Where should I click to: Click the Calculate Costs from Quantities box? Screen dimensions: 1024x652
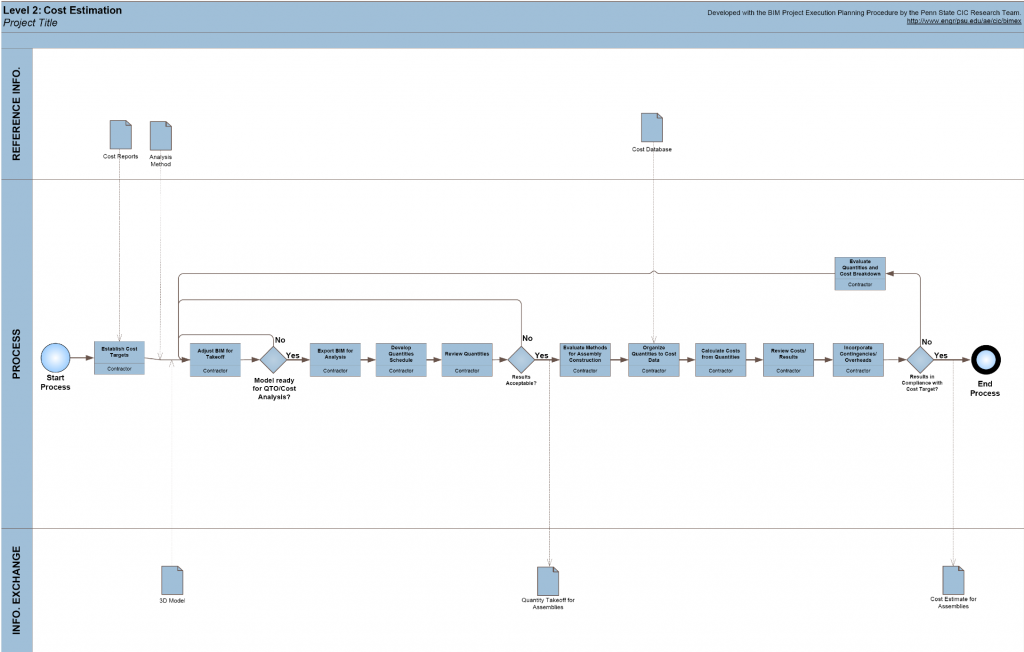720,360
